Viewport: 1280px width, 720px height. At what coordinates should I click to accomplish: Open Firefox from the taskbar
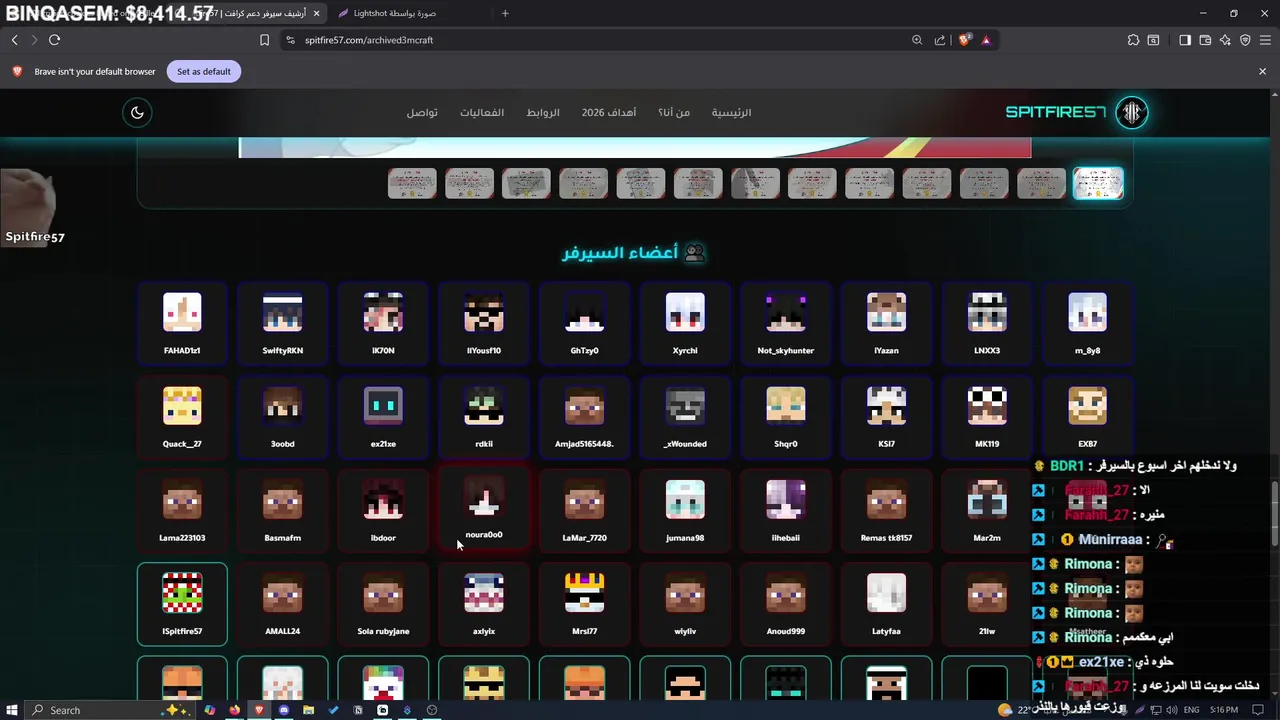[234, 710]
